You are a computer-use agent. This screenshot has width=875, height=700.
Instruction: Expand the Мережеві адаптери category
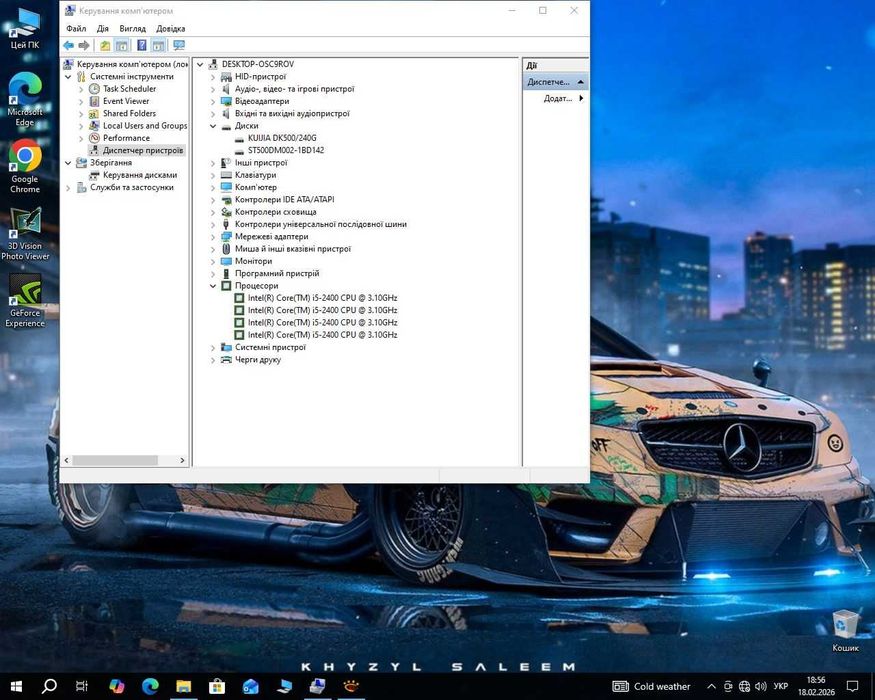point(213,237)
